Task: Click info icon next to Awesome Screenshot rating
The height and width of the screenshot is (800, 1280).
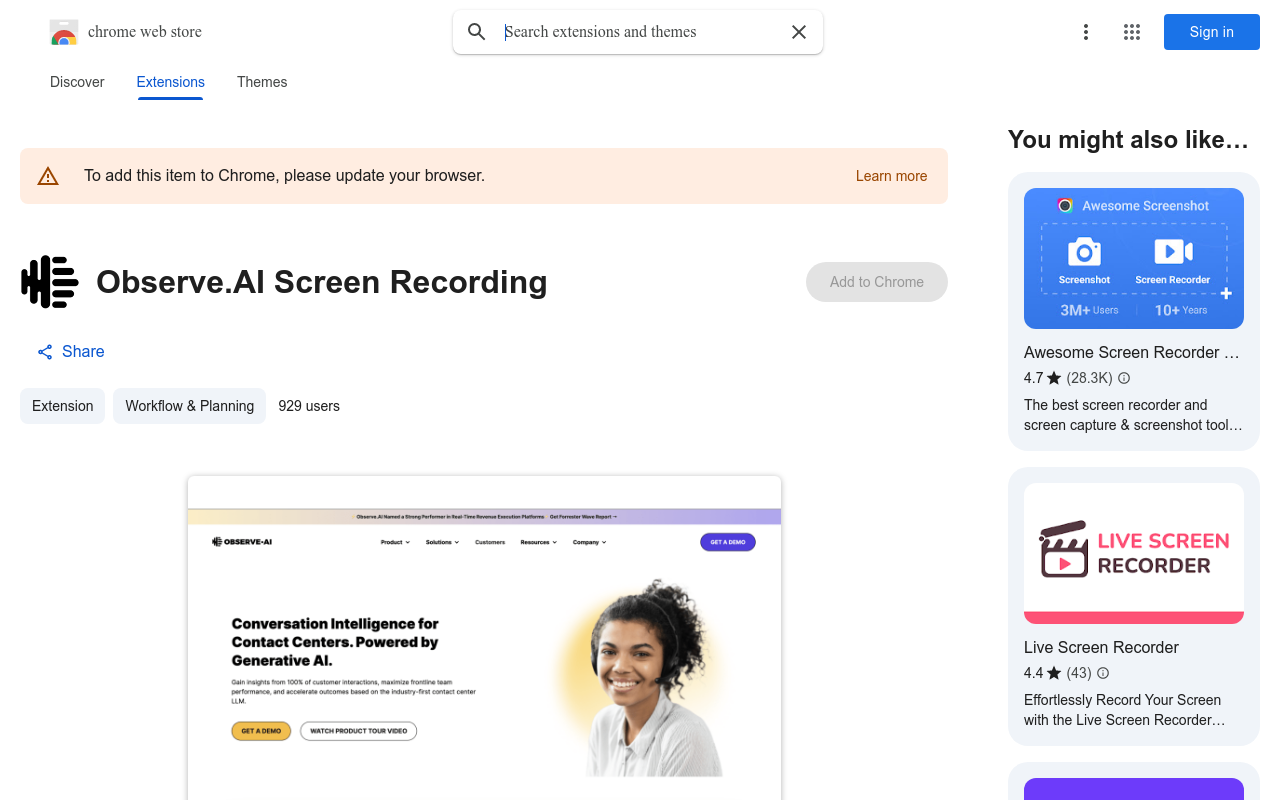Action: click(x=1124, y=378)
